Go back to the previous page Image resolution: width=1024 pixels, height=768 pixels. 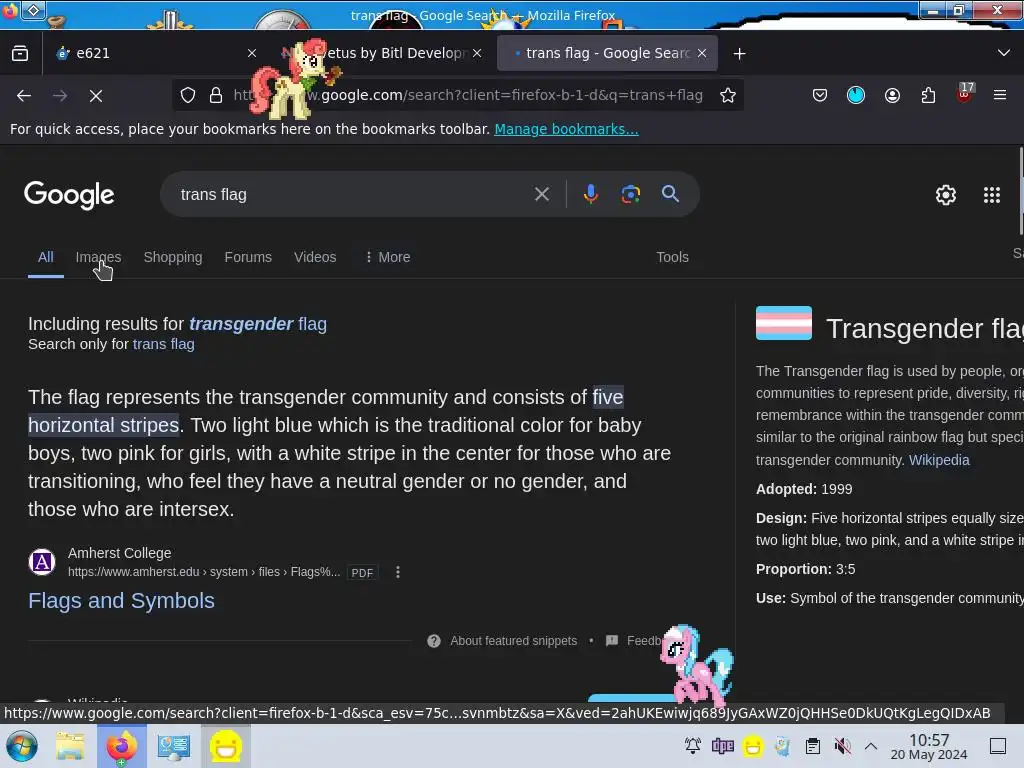[x=24, y=96]
